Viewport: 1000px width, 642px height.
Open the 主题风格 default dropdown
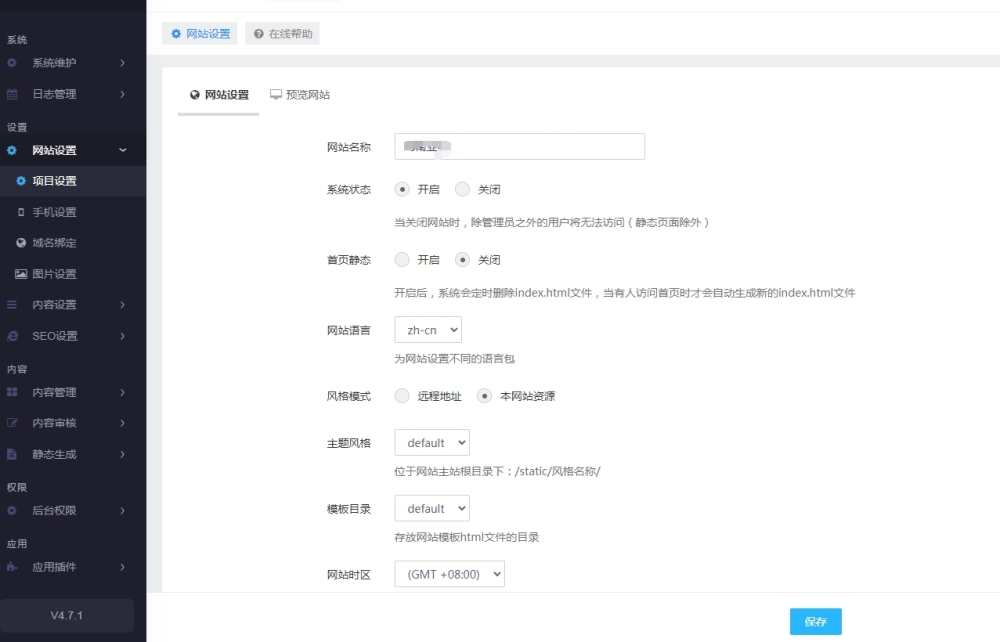tap(431, 442)
